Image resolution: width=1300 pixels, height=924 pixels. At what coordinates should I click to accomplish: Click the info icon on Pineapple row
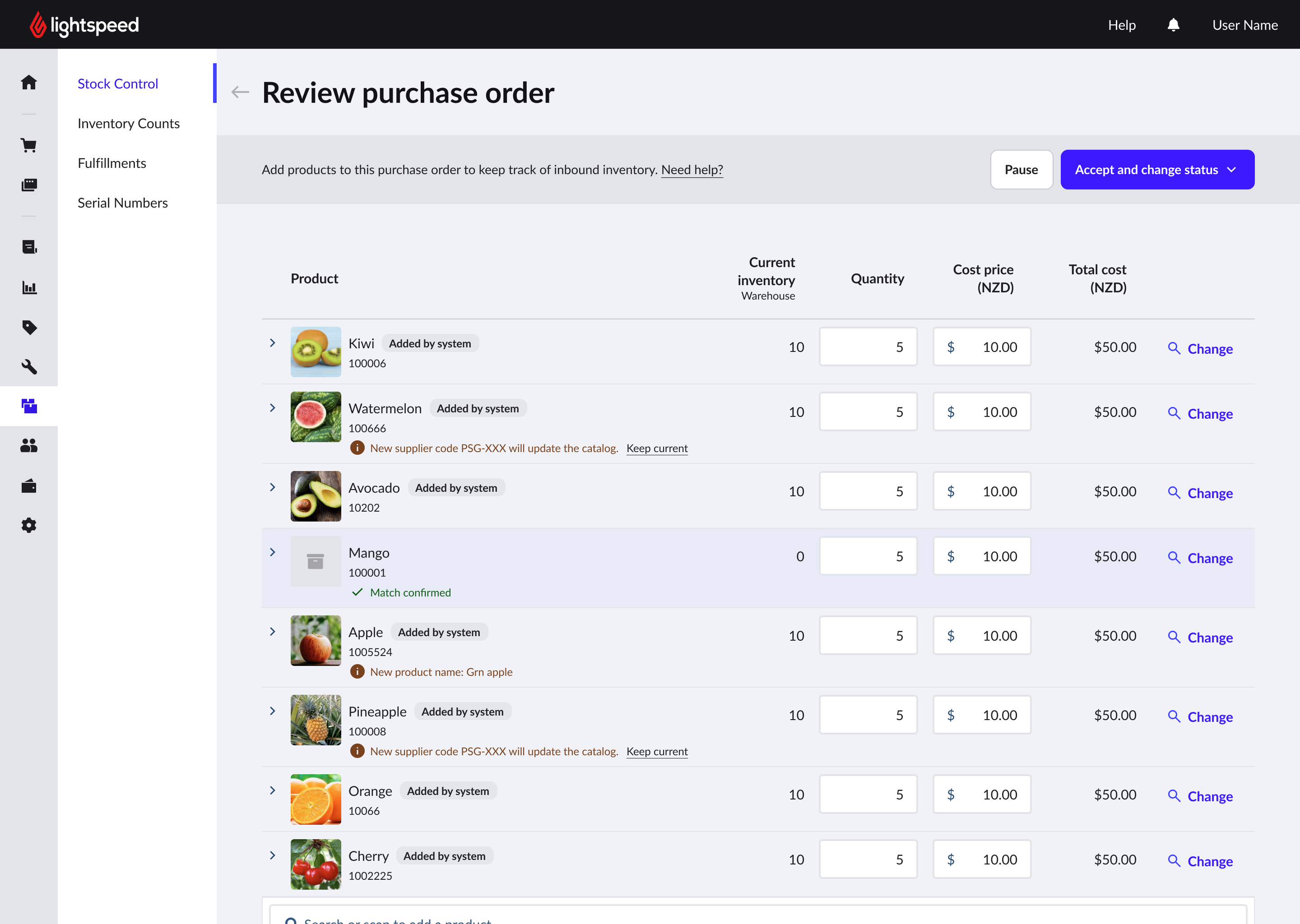[357, 751]
